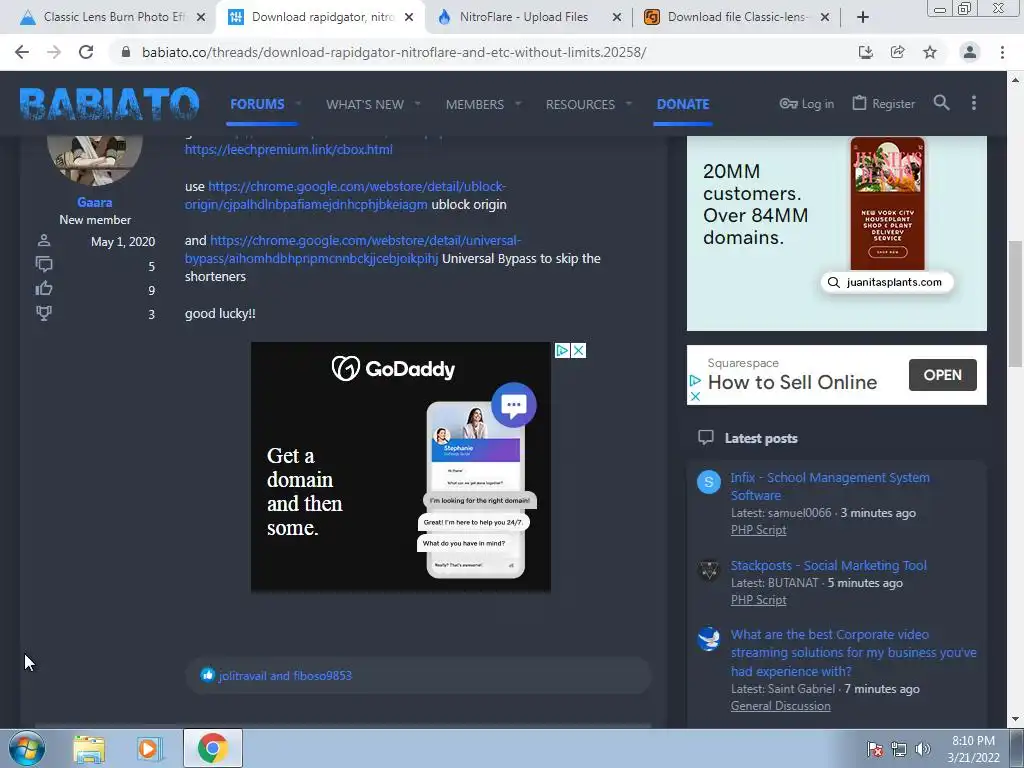
Task: Open Infix School Management System post
Action: pyautogui.click(x=830, y=486)
